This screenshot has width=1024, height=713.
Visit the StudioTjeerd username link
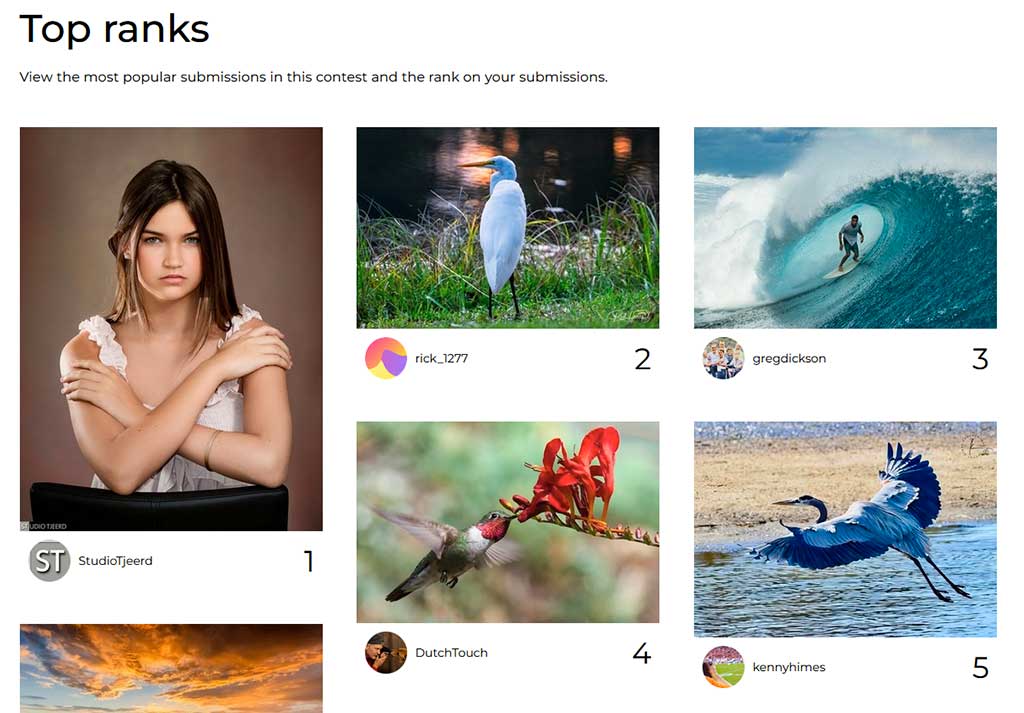tap(116, 561)
